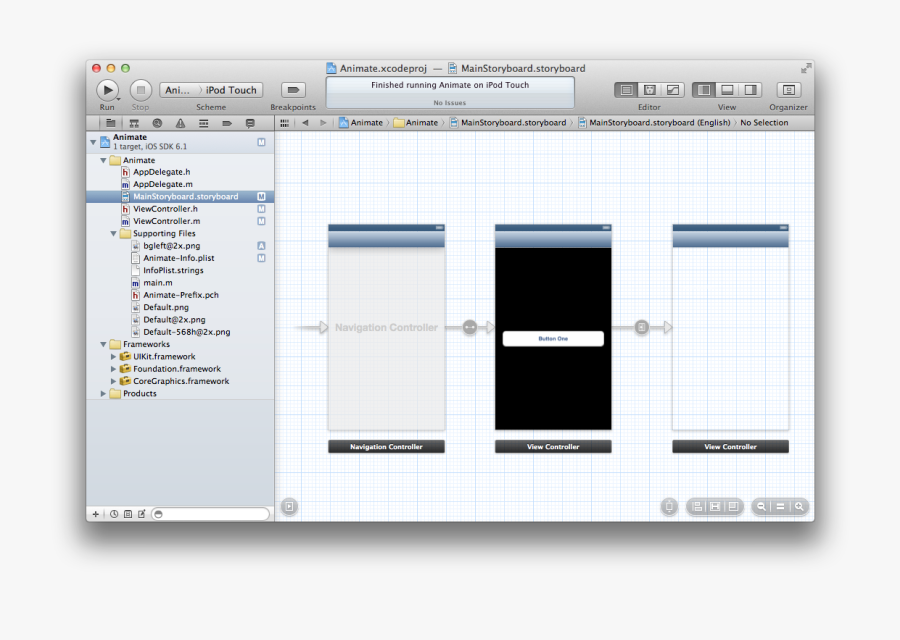Image resolution: width=900 pixels, height=640 pixels.
Task: Toggle the Breakpoints button on
Action: 292,90
